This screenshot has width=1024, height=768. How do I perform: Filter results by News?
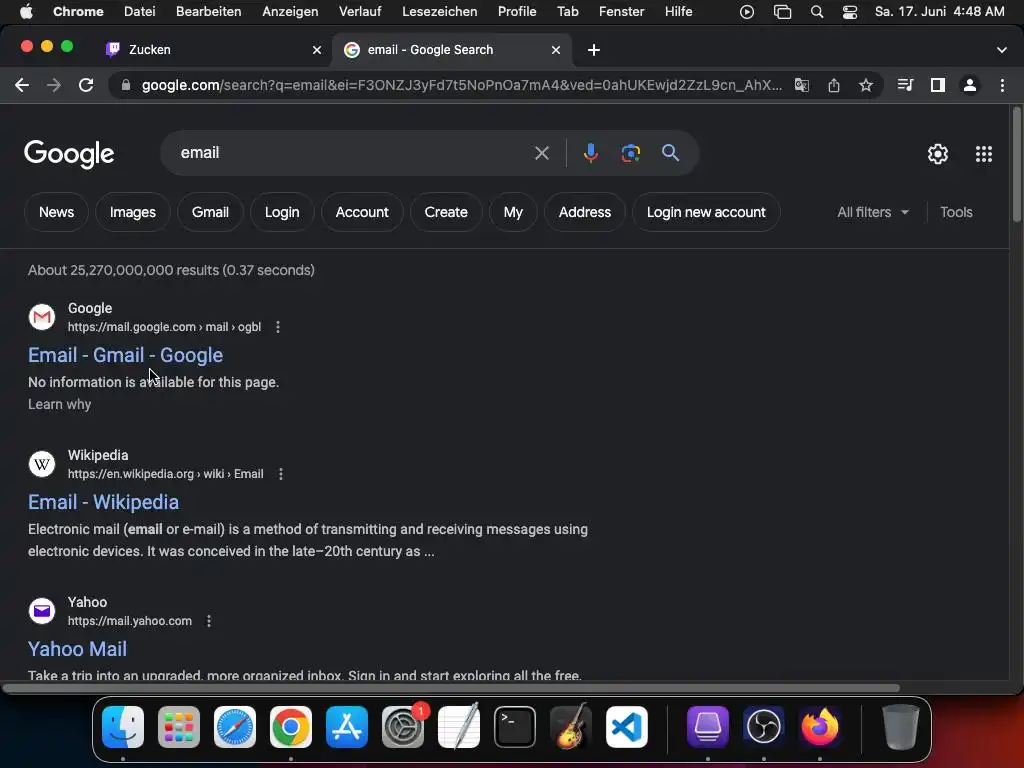click(56, 212)
